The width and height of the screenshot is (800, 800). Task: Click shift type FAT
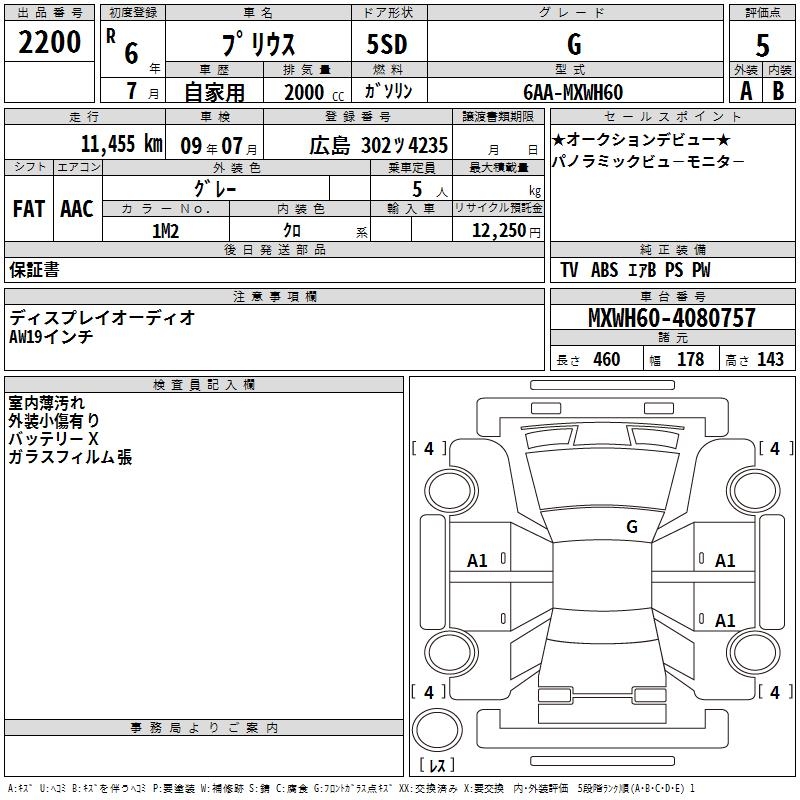(x=29, y=209)
